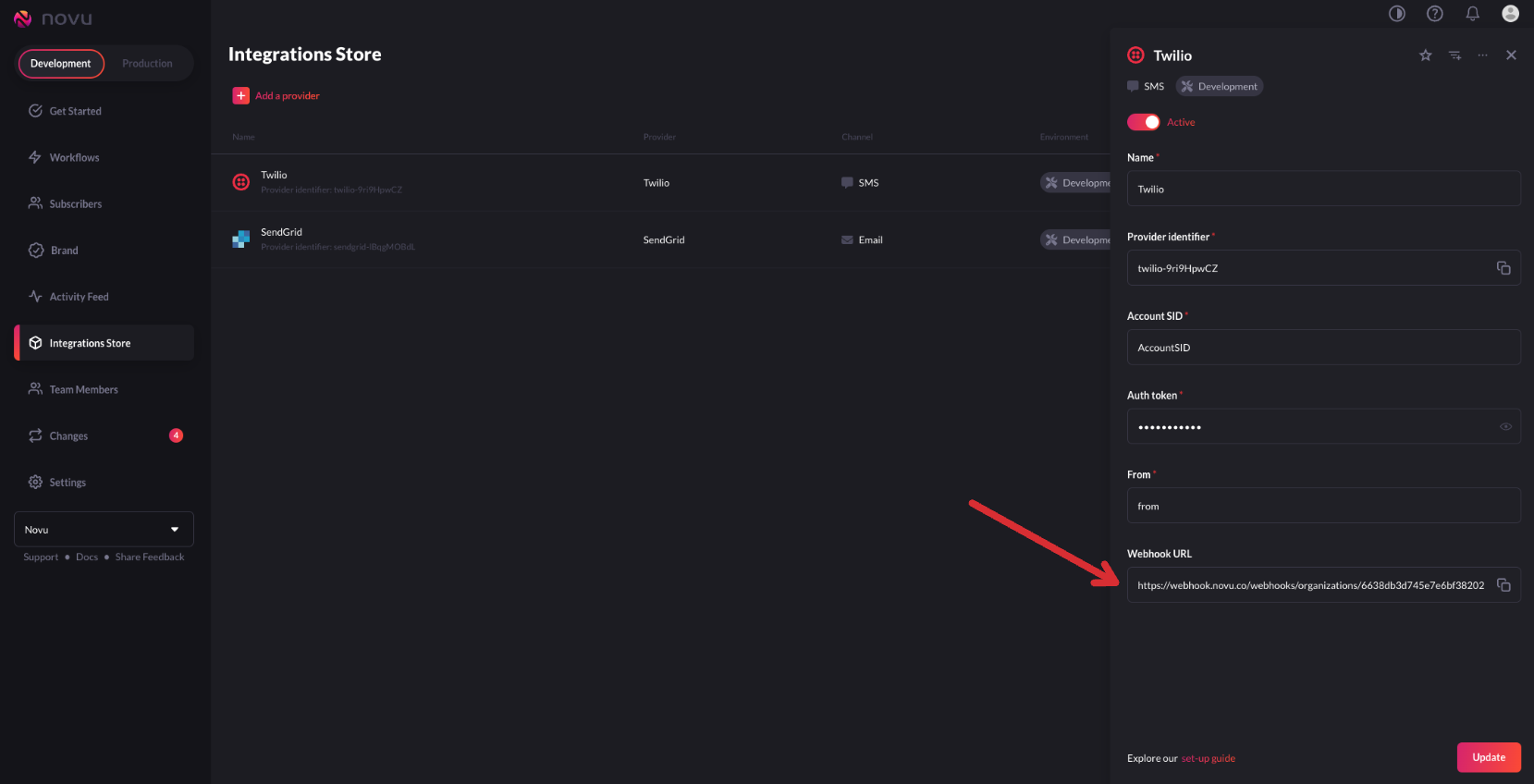This screenshot has height=784, width=1534.
Task: Click the Auth token password field
Action: pyautogui.click(x=1324, y=426)
